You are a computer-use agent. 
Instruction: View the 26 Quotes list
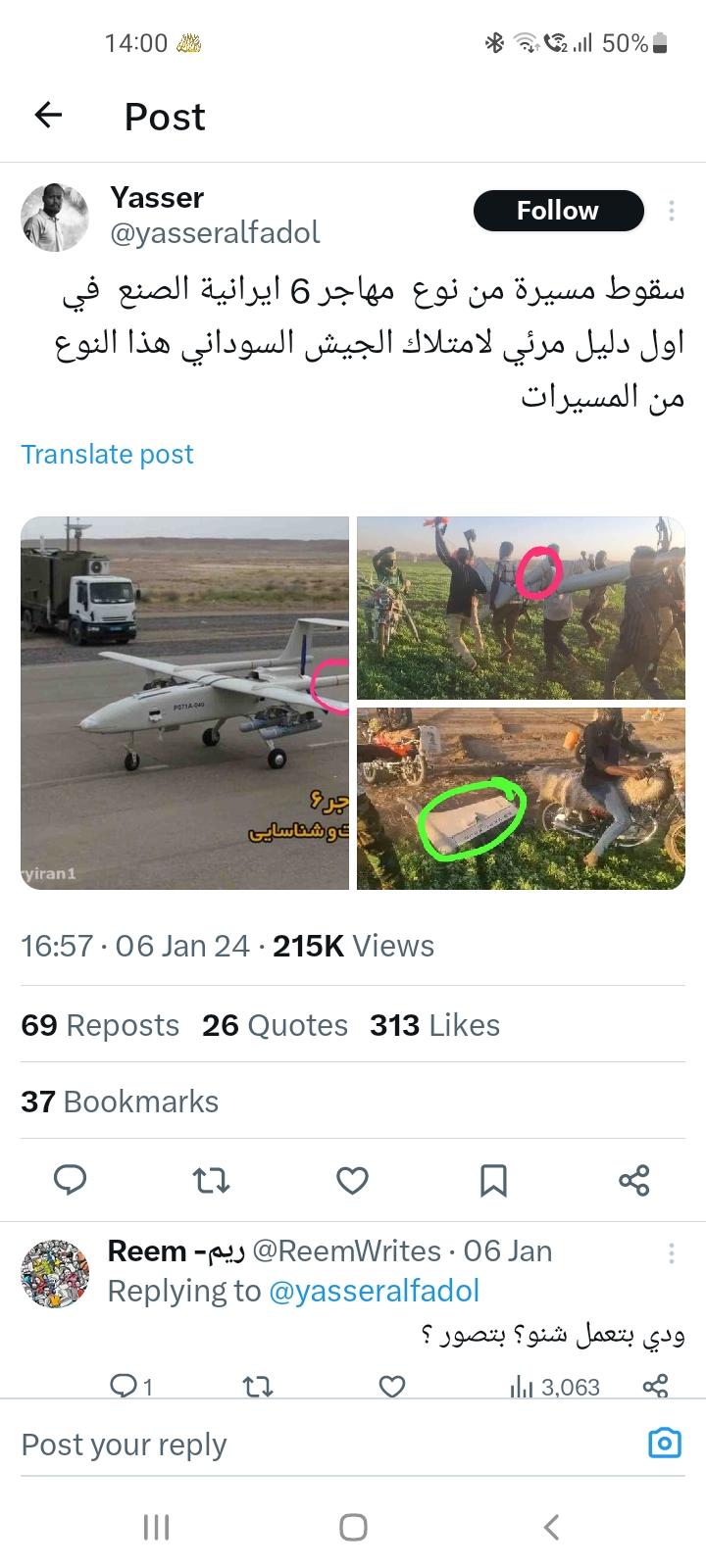click(275, 1025)
